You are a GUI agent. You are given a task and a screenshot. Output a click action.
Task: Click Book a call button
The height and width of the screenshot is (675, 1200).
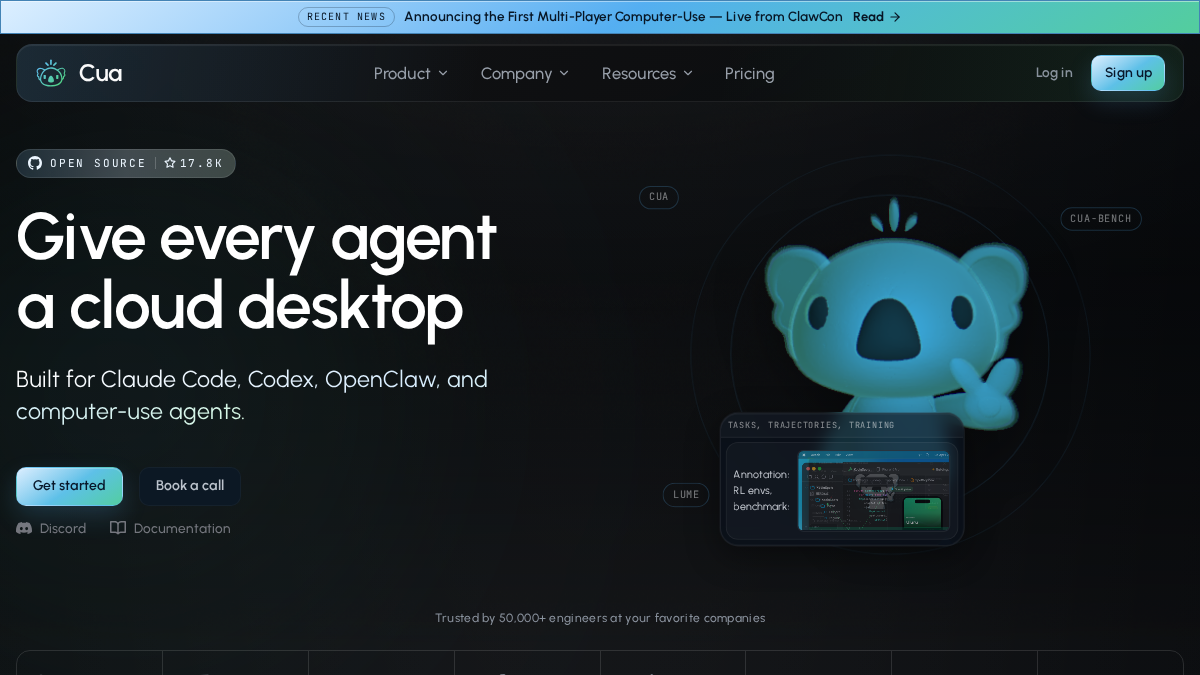coord(190,486)
